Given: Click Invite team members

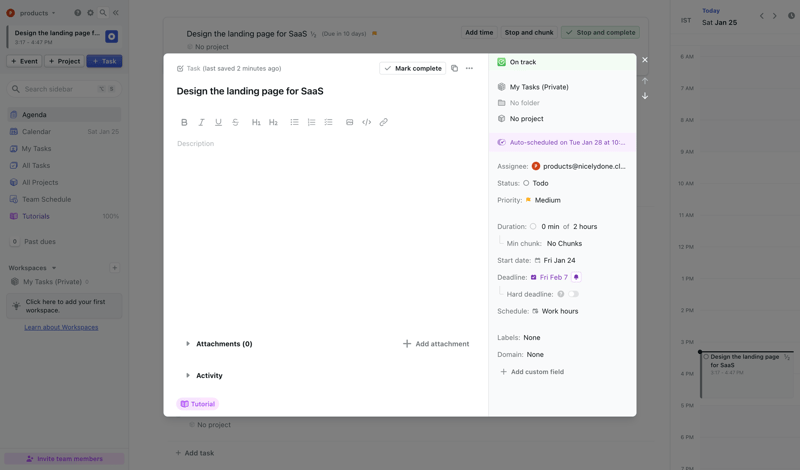Looking at the screenshot, I should (x=64, y=459).
